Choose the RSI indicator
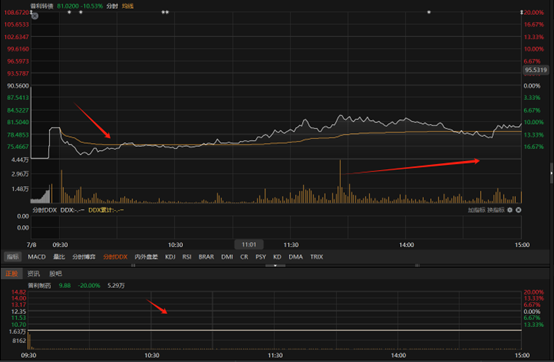554x362 pixels. [187, 257]
